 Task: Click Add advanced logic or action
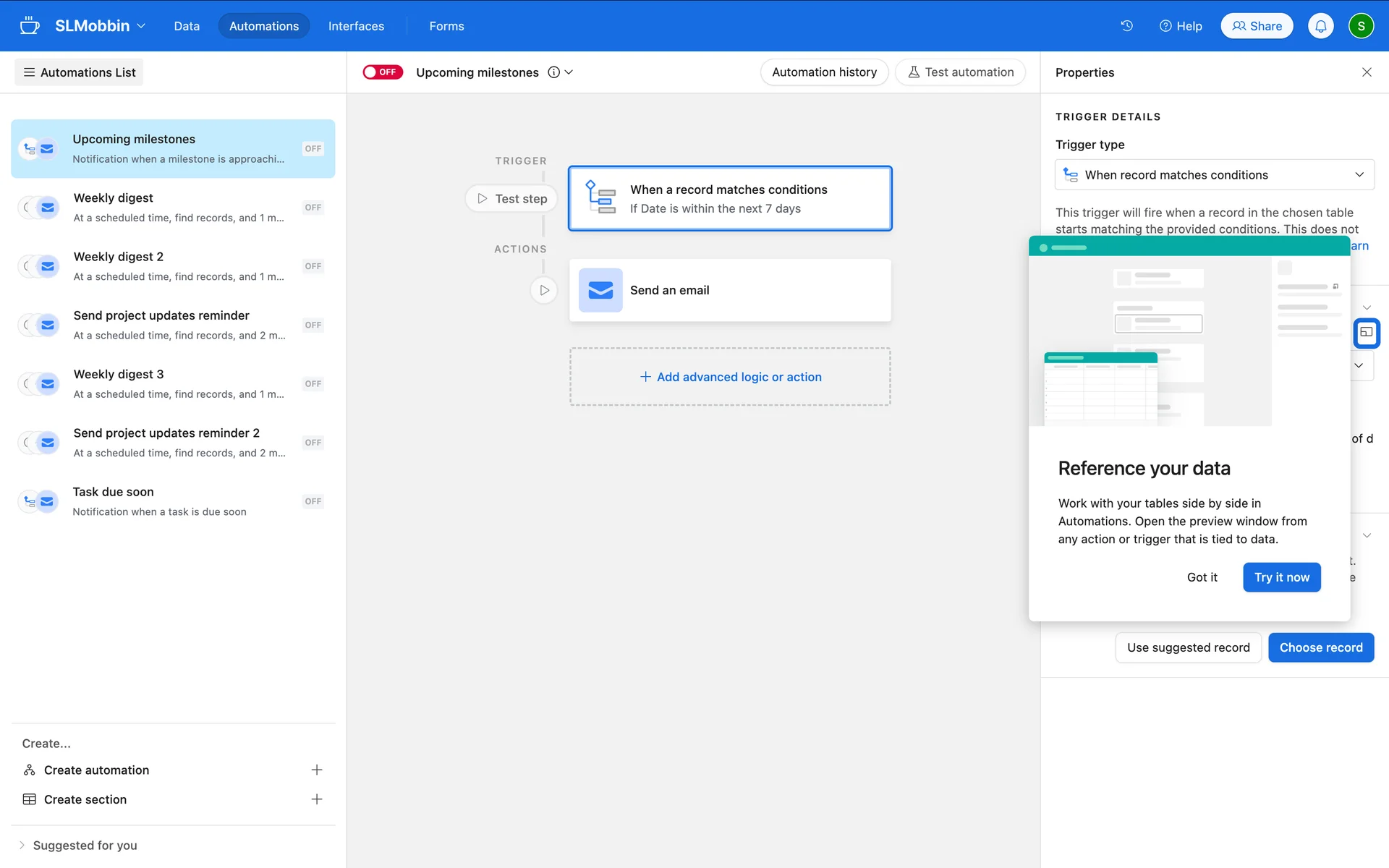click(730, 377)
